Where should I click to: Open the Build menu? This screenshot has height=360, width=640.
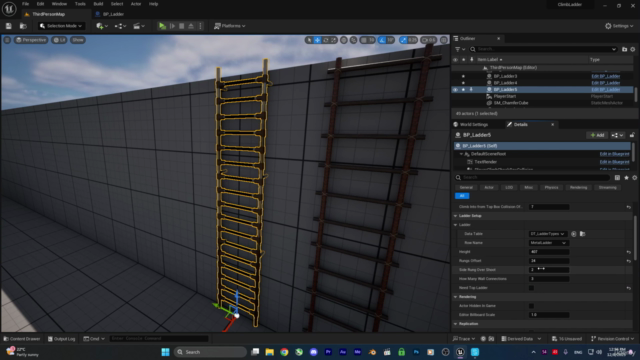[x=98, y=4]
